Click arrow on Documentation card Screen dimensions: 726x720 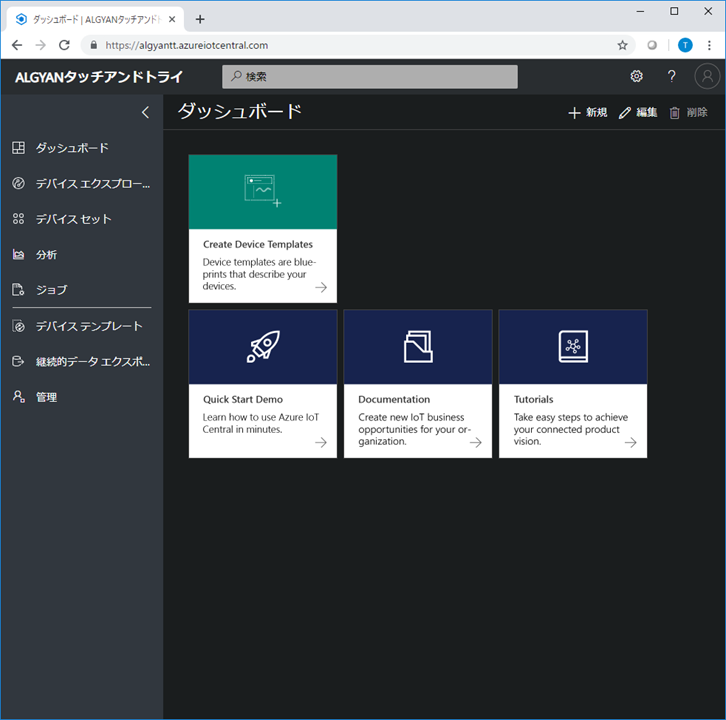(x=476, y=442)
